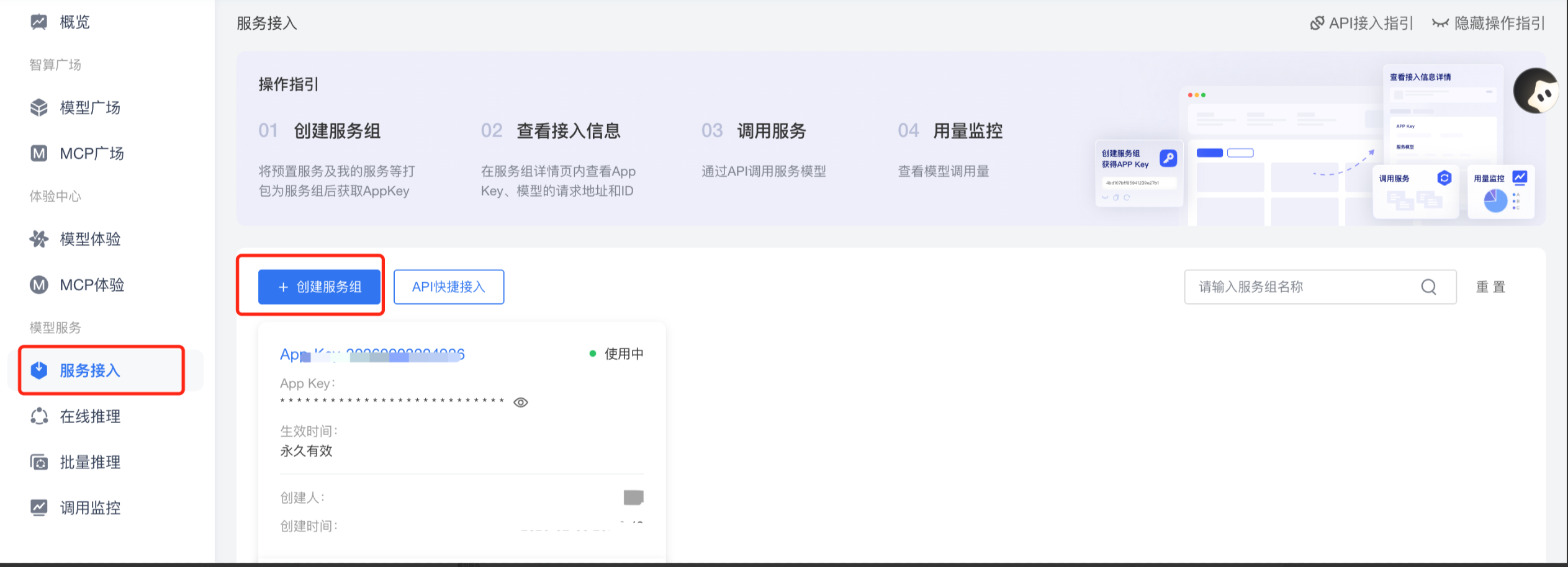This screenshot has width=1568, height=567.
Task: Click the 03 调用服务 step heading
Action: pos(754,131)
